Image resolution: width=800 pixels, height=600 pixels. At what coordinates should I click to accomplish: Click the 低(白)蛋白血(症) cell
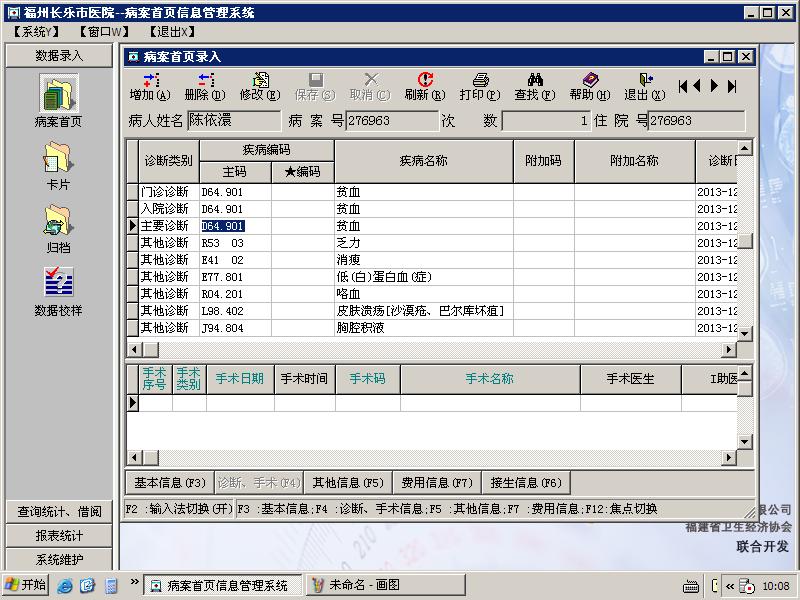[423, 277]
